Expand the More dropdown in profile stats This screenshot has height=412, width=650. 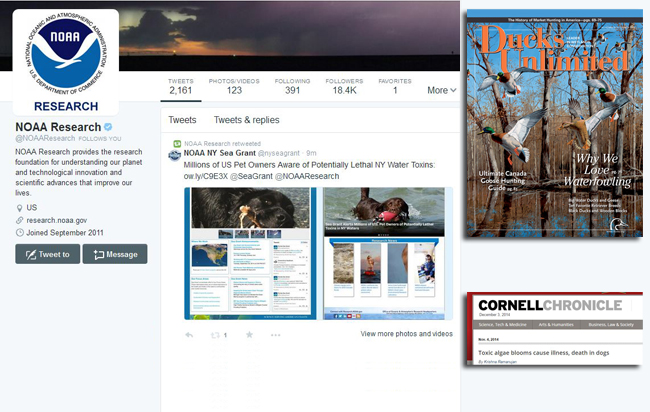click(x=441, y=90)
